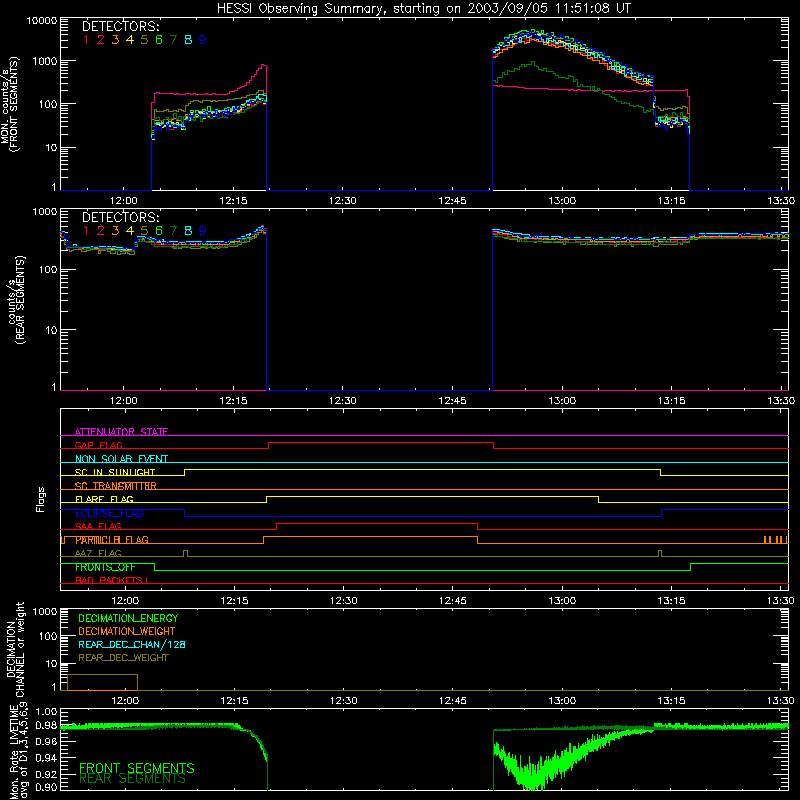Click REAR SEGMENTS legend in livetime plot

click(x=133, y=779)
